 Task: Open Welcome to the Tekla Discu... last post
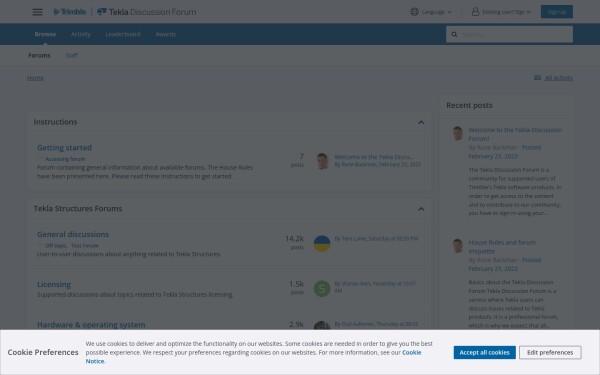pyautogui.click(x=374, y=157)
